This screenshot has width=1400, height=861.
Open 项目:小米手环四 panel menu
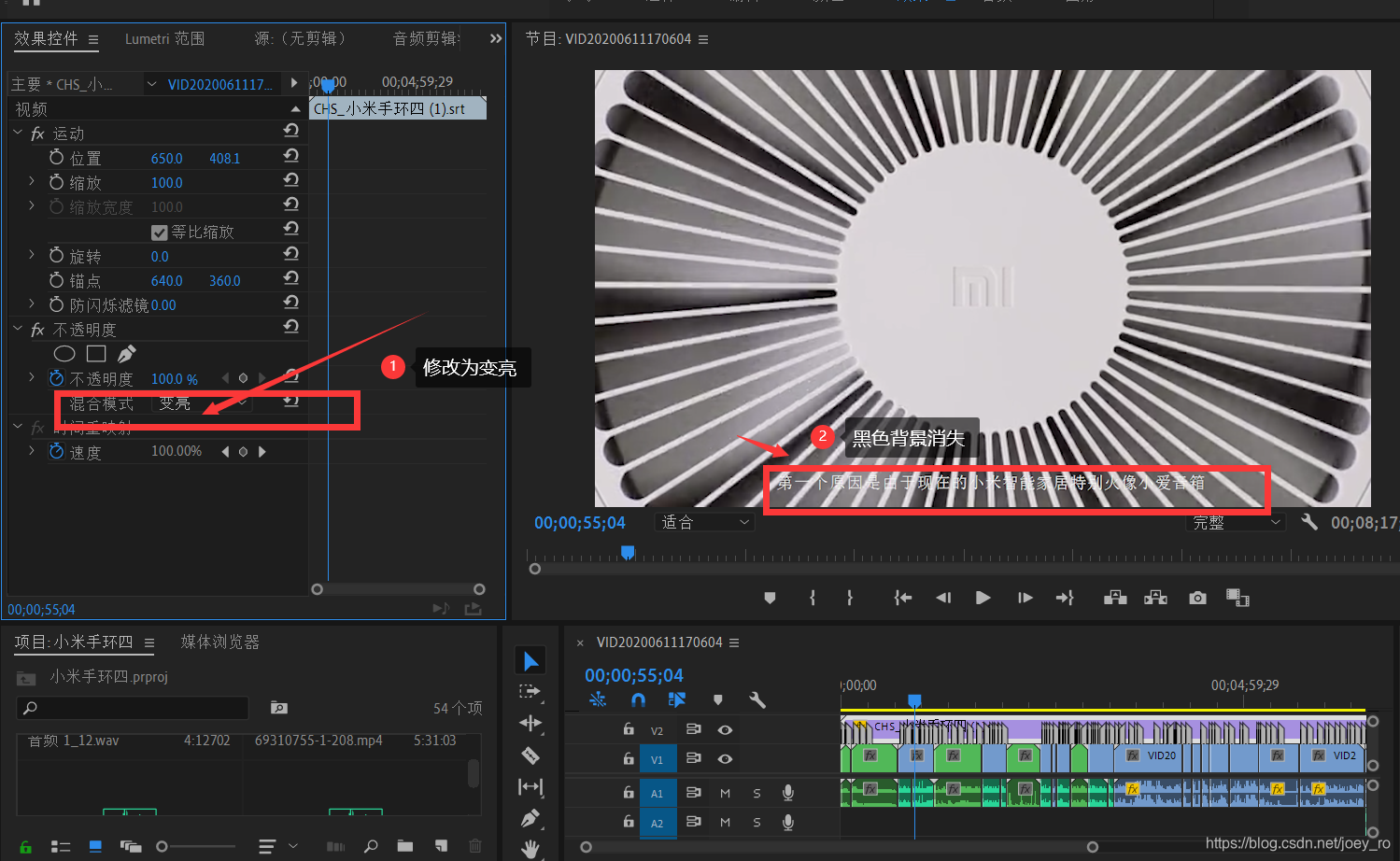click(149, 642)
